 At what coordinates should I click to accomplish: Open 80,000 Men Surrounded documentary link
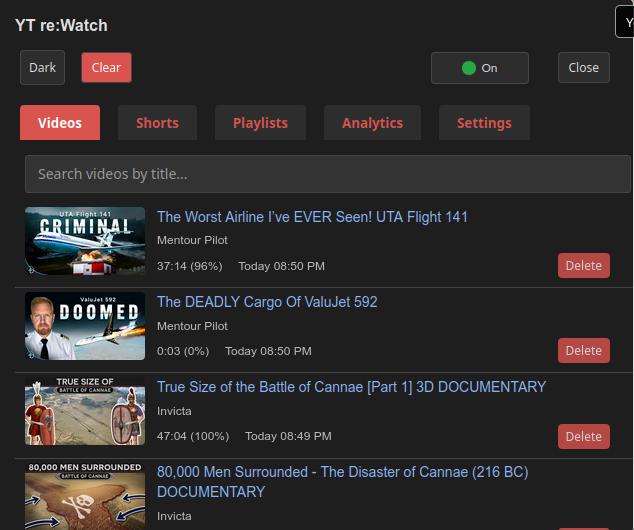(x=342, y=482)
